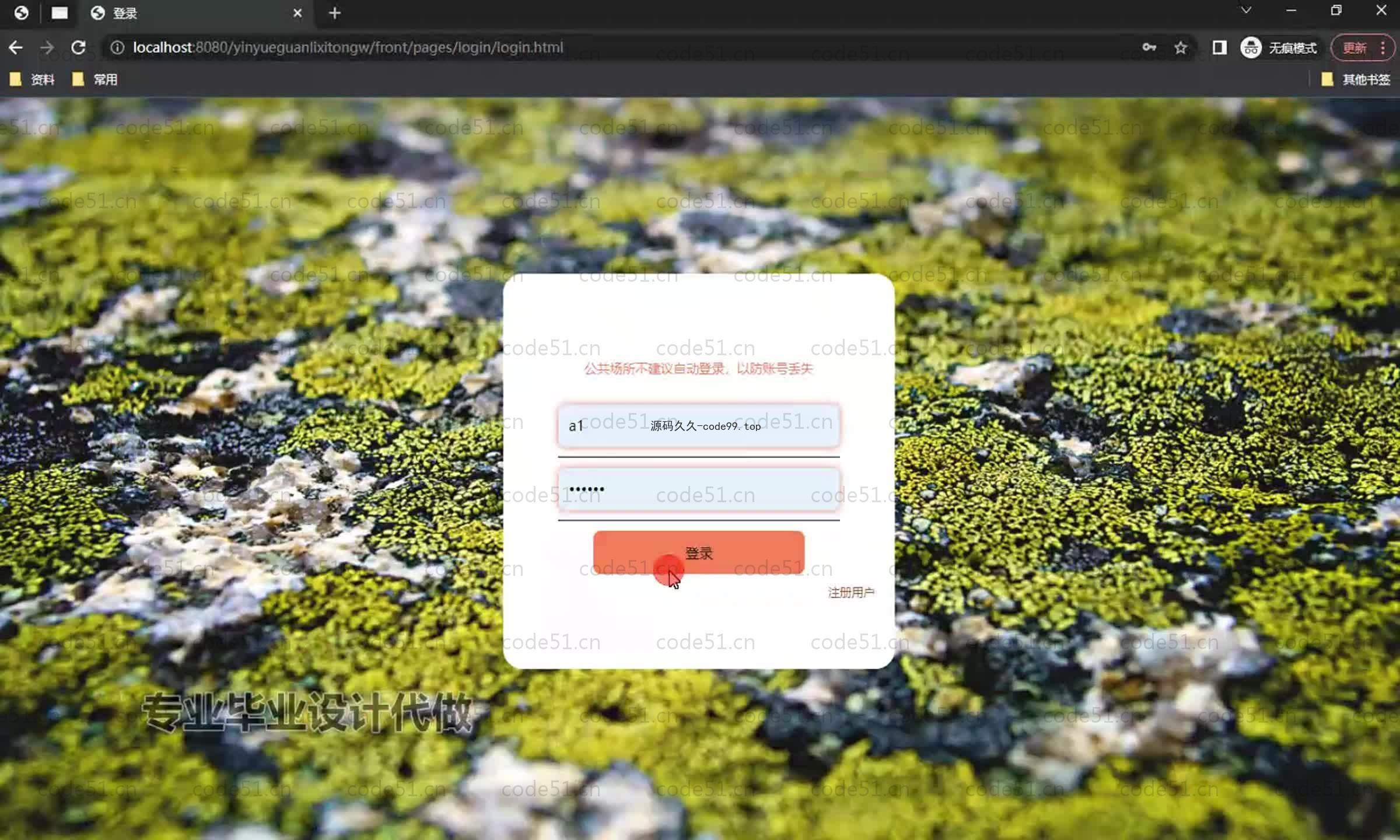The width and height of the screenshot is (1400, 840).
Task: Click the address bar URL
Action: tap(348, 47)
